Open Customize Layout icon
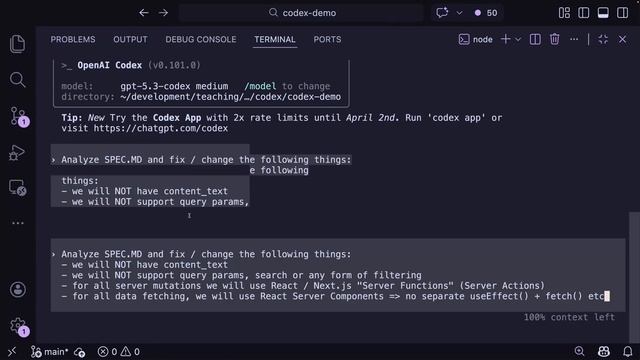 coord(564,13)
